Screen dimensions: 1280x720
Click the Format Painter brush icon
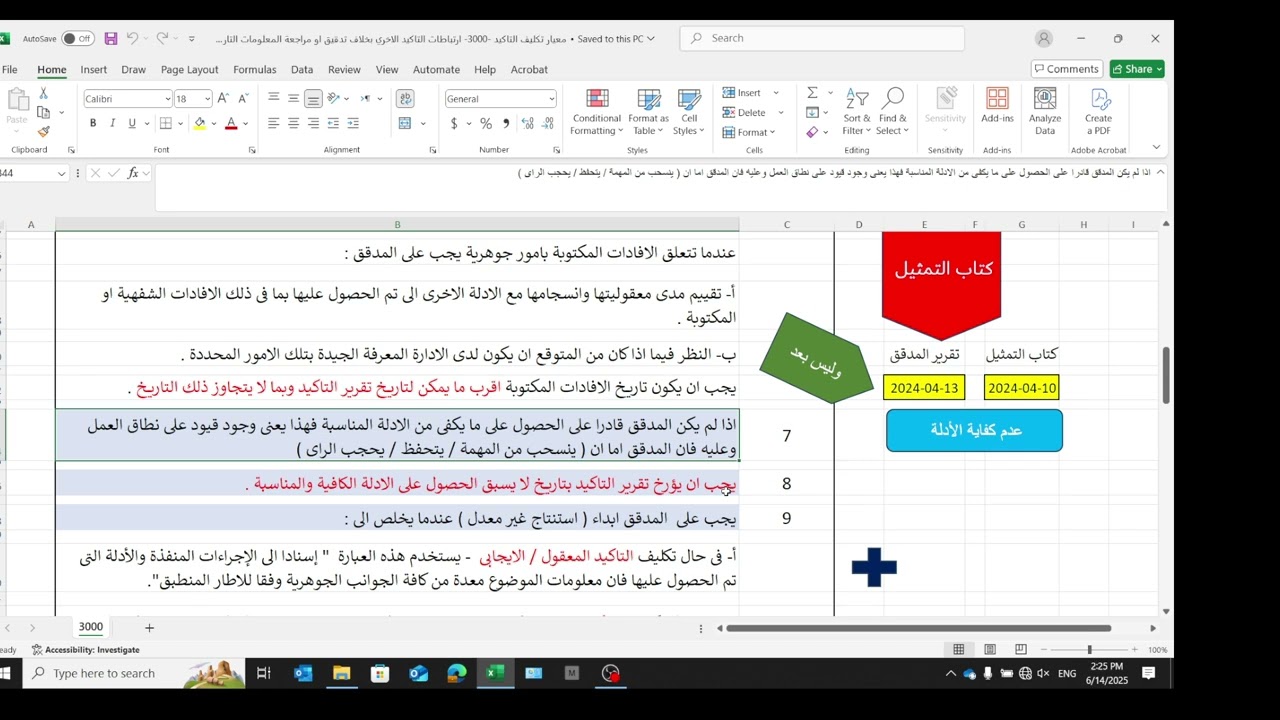[43, 132]
